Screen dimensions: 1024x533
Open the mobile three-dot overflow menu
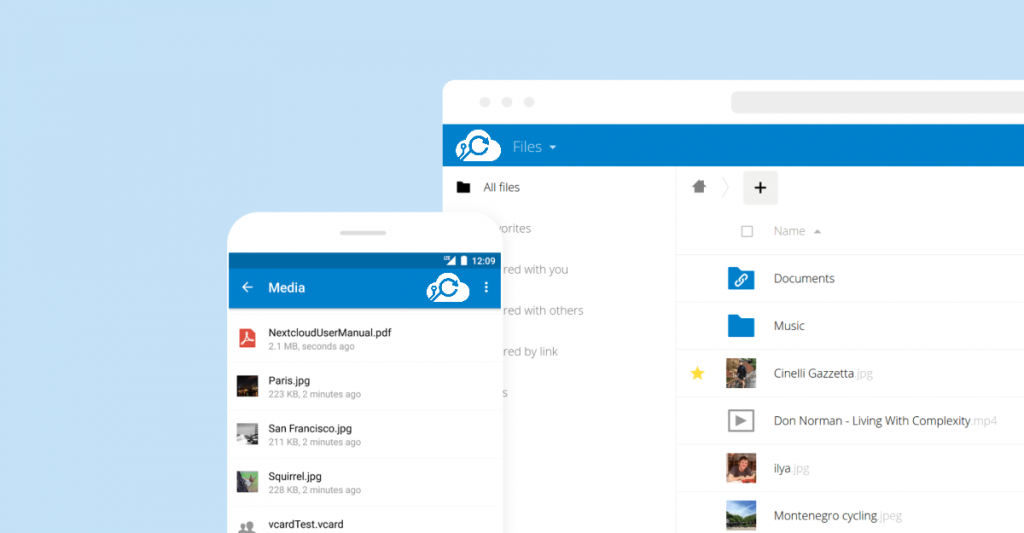coord(487,288)
